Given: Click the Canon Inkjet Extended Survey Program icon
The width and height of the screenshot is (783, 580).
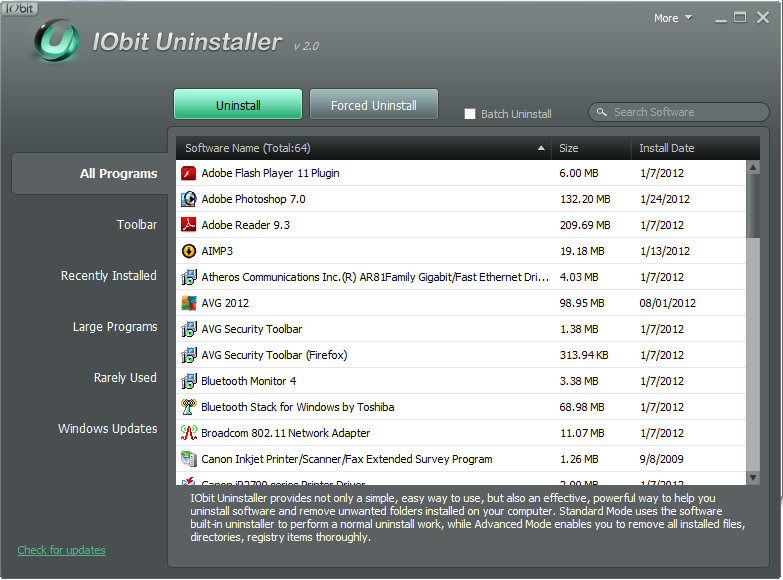Looking at the screenshot, I should point(188,459).
